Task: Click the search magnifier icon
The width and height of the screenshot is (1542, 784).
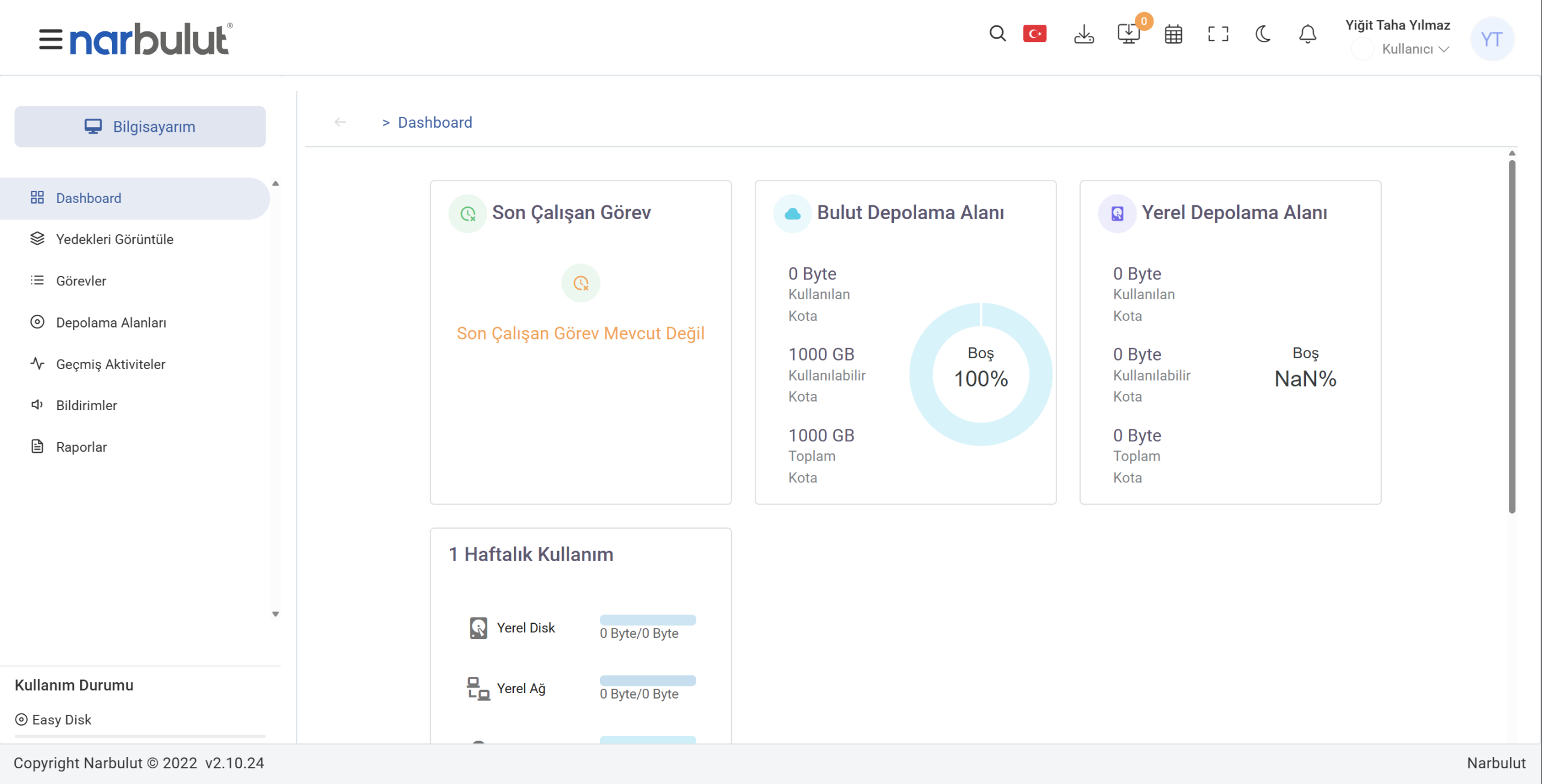Action: coord(997,34)
